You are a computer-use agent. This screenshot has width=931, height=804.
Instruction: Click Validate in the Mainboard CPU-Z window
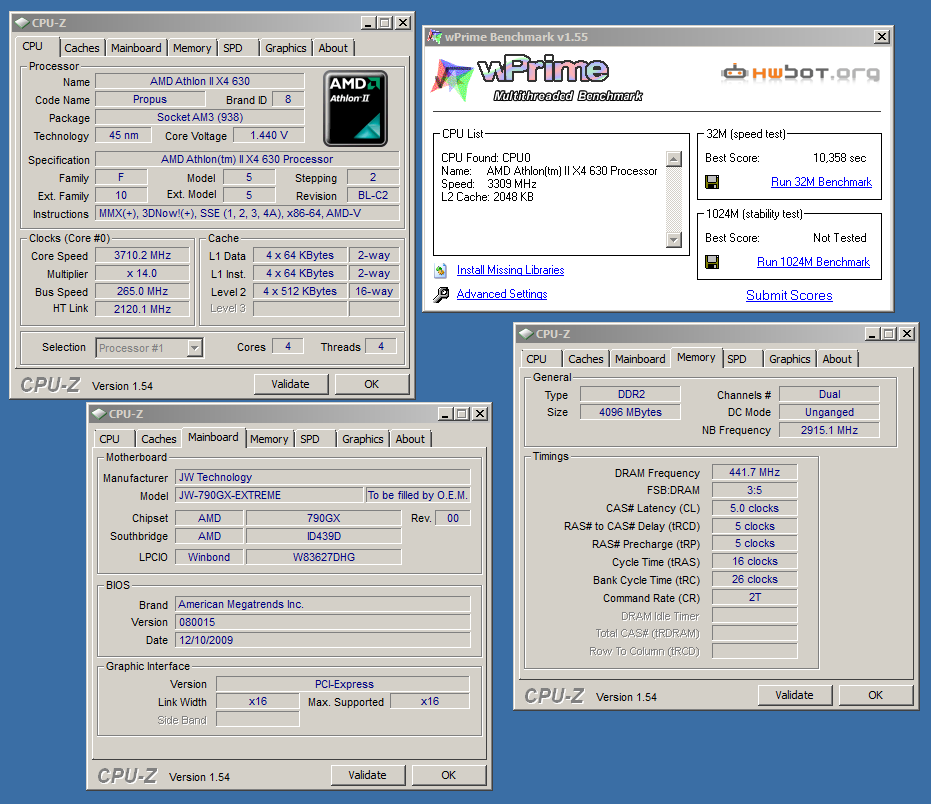point(368,775)
